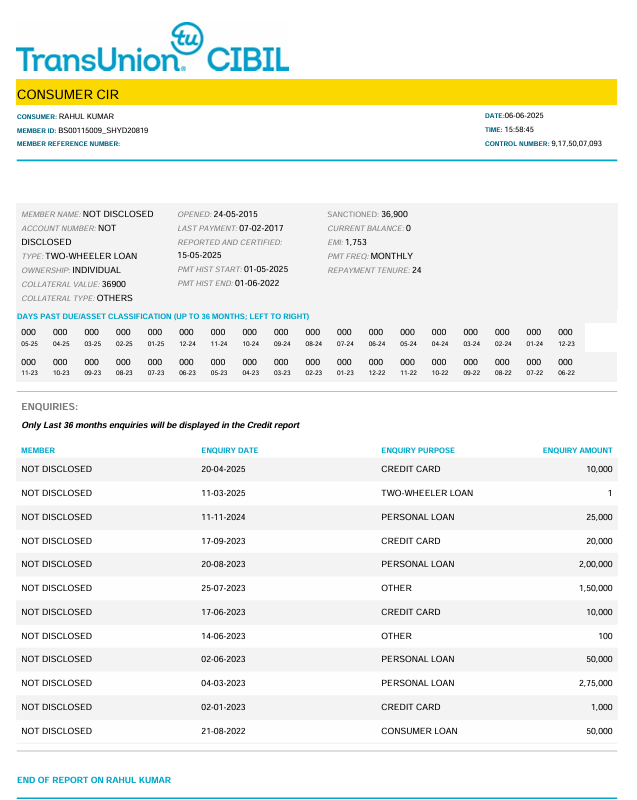This screenshot has width=637, height=800.
Task: Select the yellow CONSUMER CIR banner
Action: pyautogui.click(x=316, y=92)
